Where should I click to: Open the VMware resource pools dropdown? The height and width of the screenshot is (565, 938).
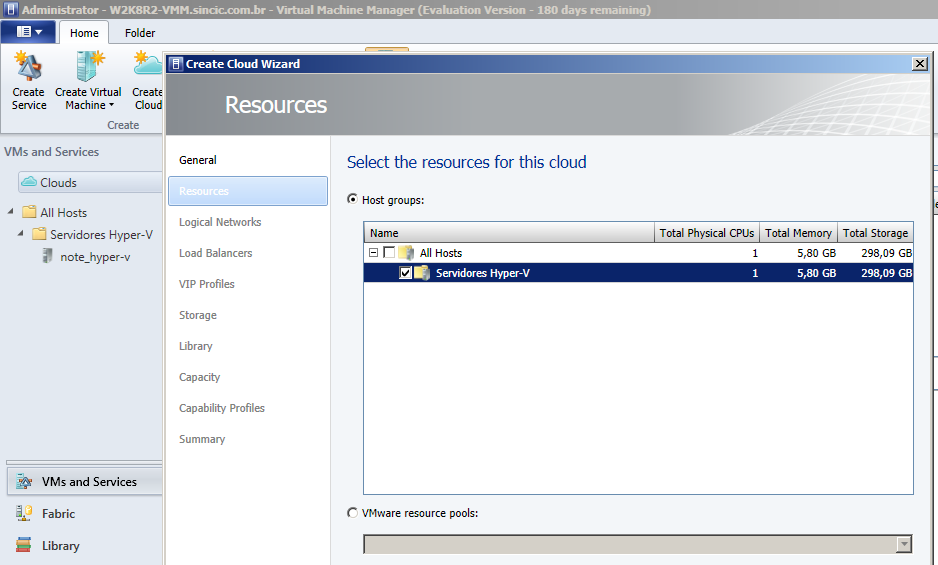click(904, 544)
